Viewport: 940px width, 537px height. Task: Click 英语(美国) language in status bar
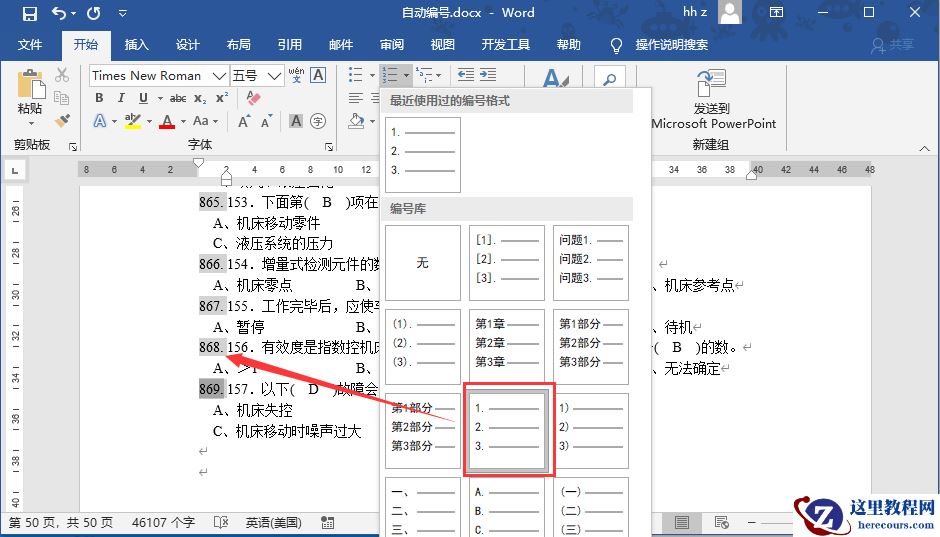(x=273, y=523)
